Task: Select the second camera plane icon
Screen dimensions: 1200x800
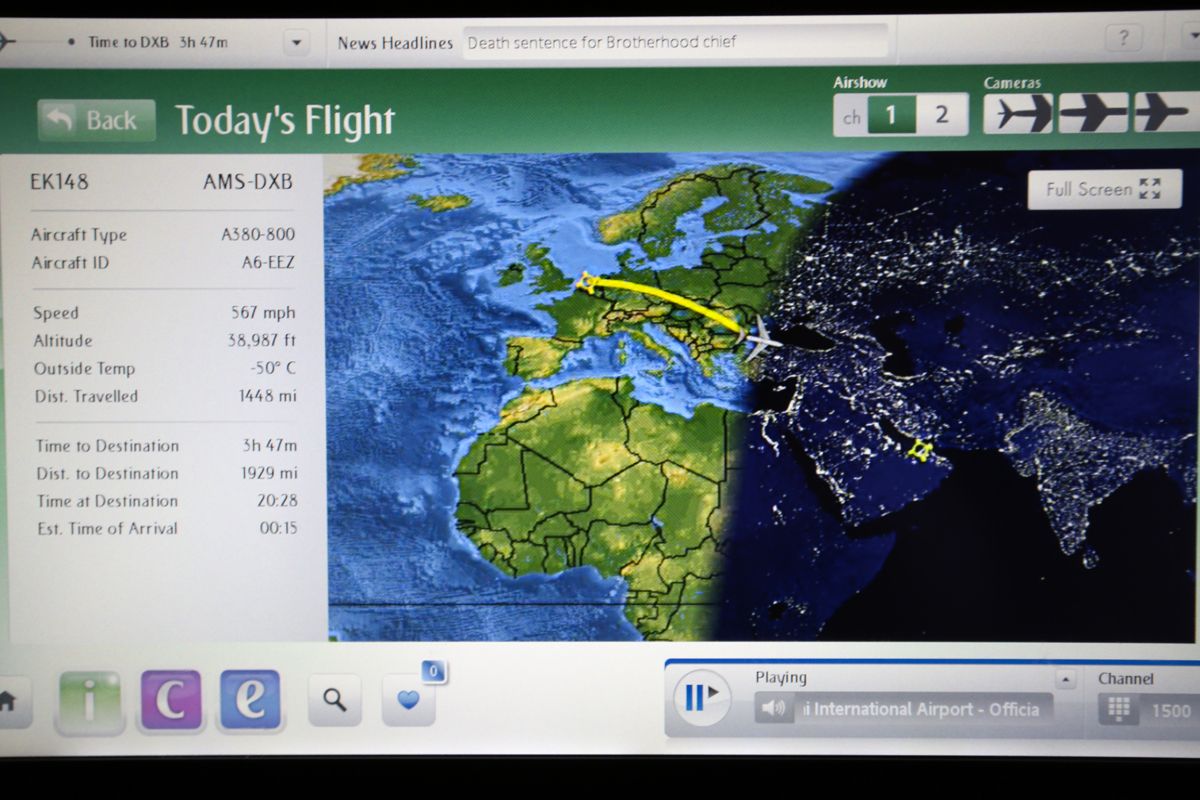Action: 1093,113
